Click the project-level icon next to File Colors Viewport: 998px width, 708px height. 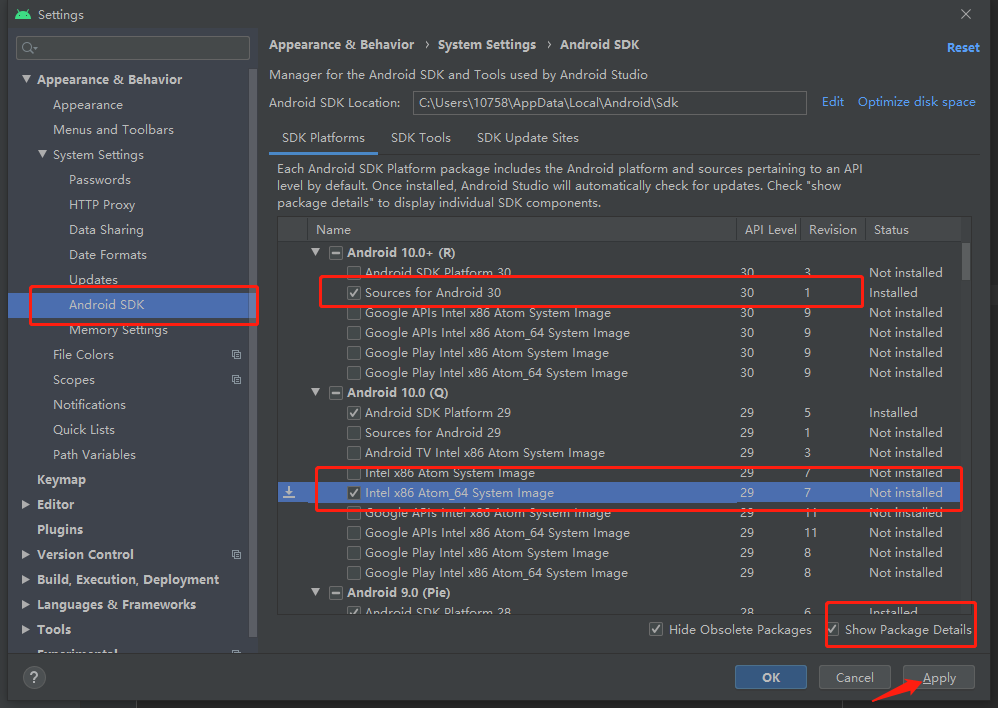click(x=236, y=355)
